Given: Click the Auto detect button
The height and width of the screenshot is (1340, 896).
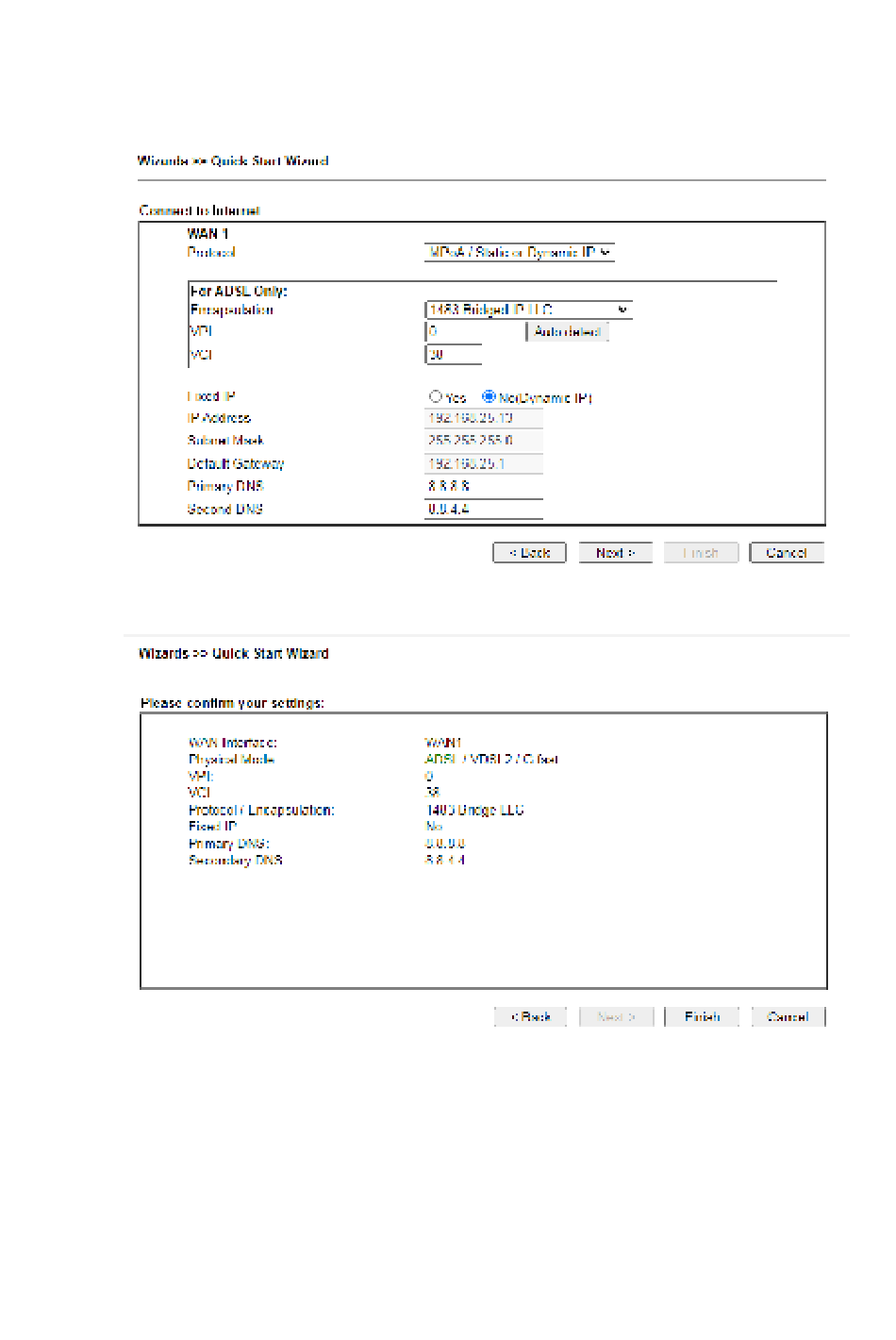Looking at the screenshot, I should click(567, 331).
